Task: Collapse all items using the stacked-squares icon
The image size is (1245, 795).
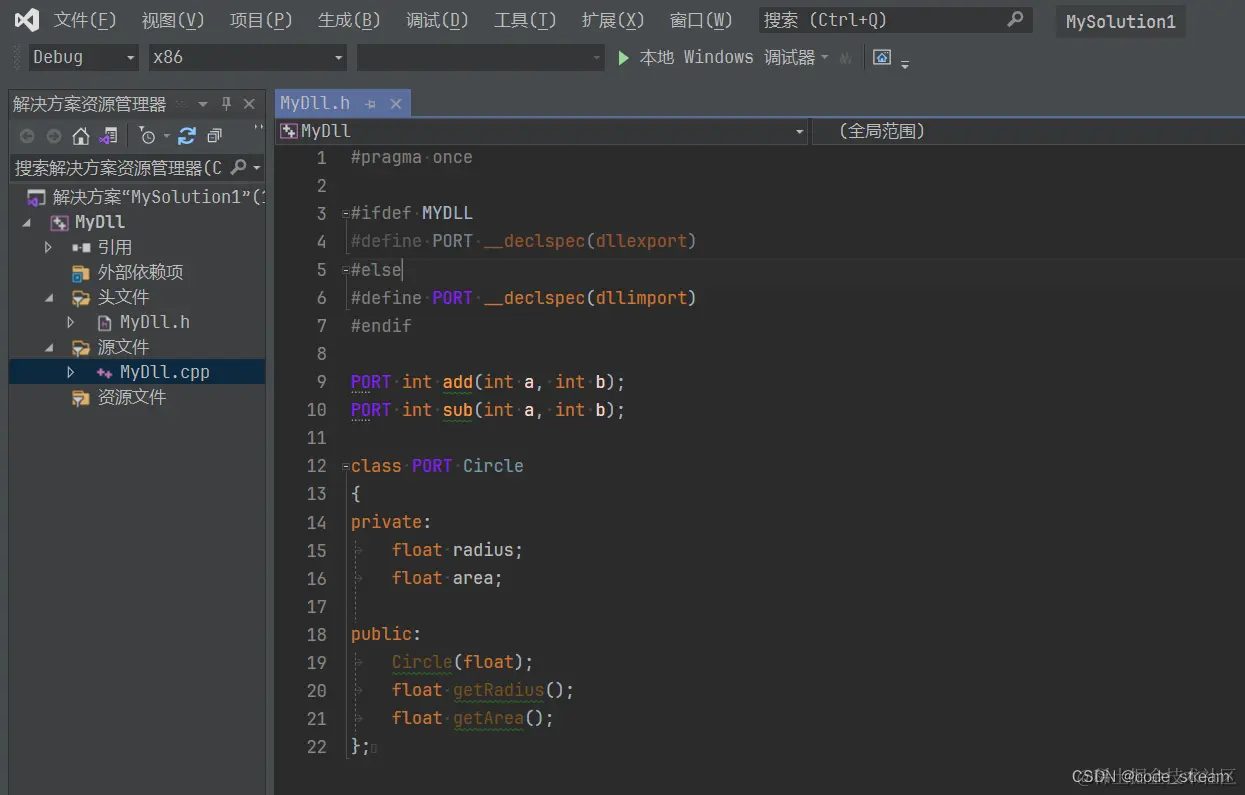Action: (214, 136)
